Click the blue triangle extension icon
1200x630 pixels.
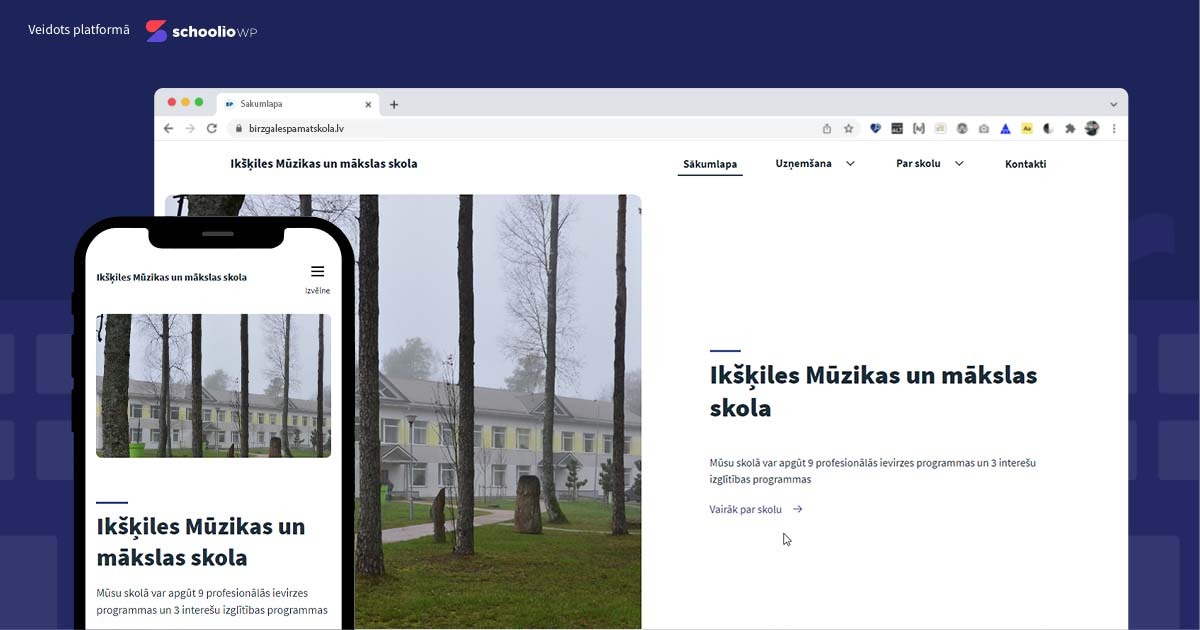pos(1005,129)
